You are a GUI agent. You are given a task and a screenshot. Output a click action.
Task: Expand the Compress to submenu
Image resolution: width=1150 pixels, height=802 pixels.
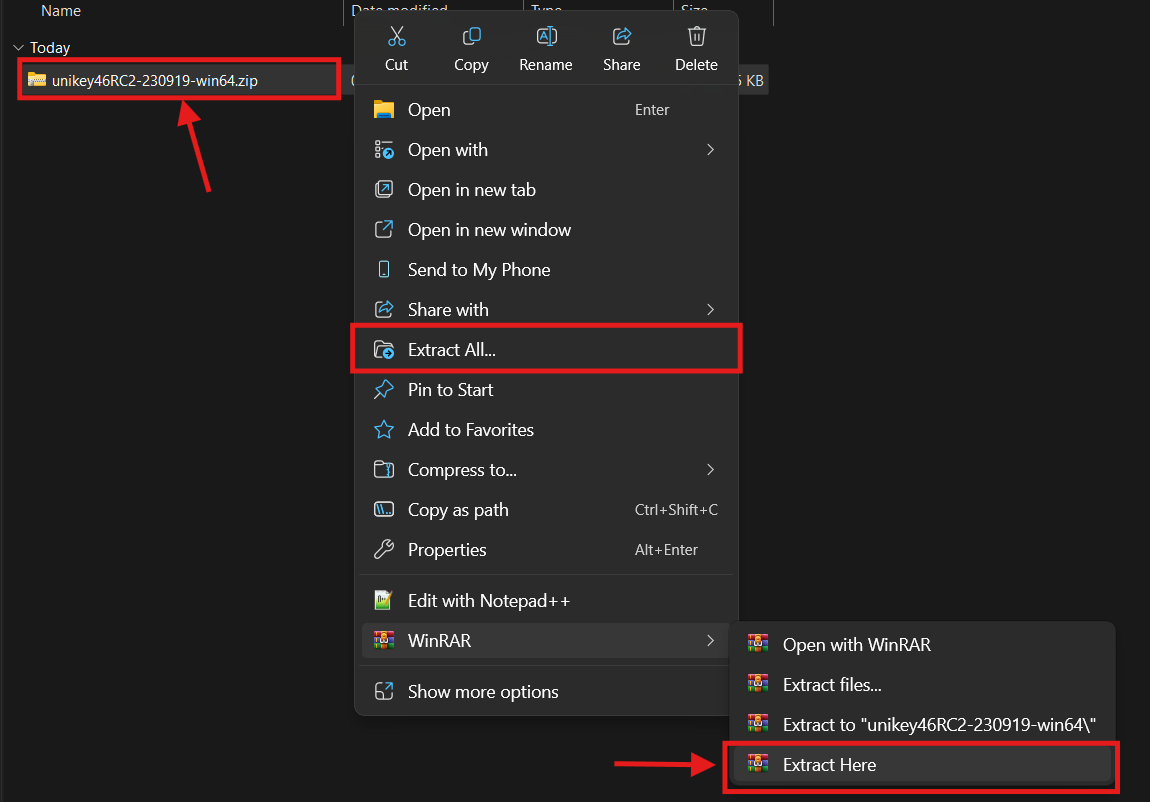click(x=710, y=470)
